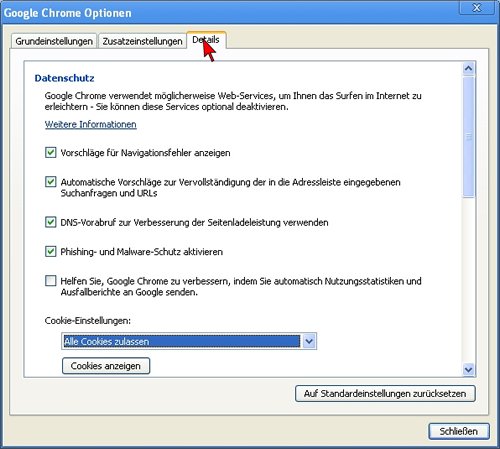Close the Google Chrome Optionen window
The width and height of the screenshot is (500, 449).
[x=477, y=7]
